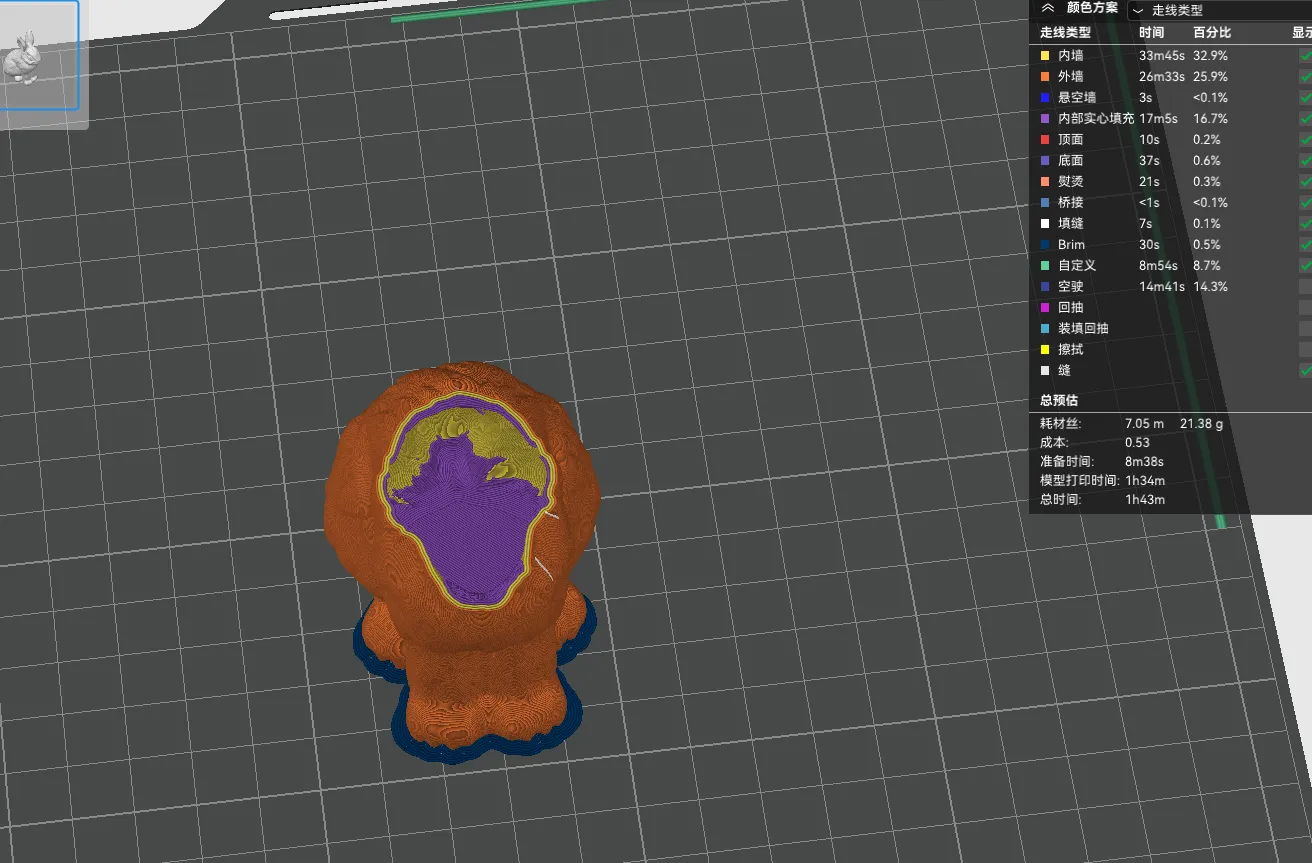The height and width of the screenshot is (863, 1312).
Task: Hide 熨烫 lines via its checkbox
Action: click(x=1306, y=182)
